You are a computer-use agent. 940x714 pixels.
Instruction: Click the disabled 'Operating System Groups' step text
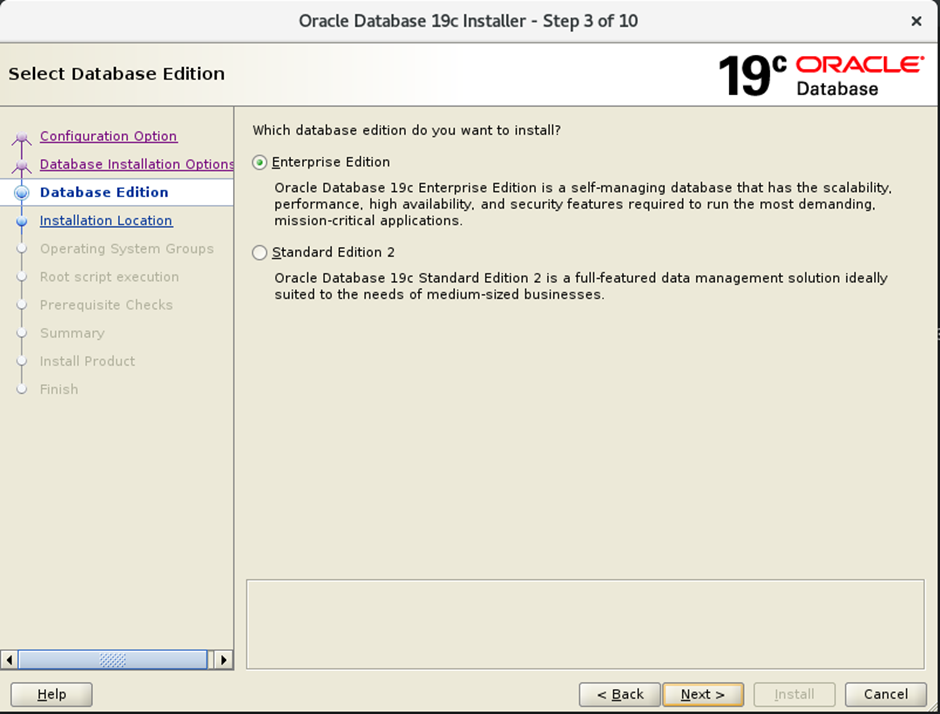click(126, 249)
